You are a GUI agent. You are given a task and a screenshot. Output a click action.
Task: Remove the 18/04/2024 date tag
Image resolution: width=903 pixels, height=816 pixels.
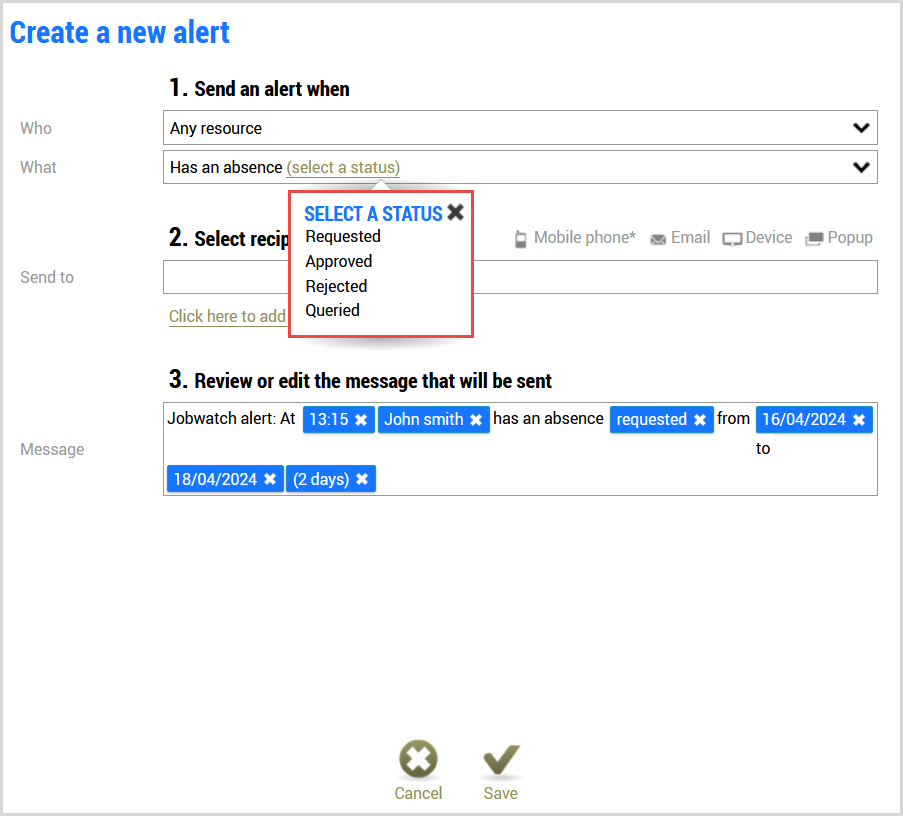[x=270, y=479]
